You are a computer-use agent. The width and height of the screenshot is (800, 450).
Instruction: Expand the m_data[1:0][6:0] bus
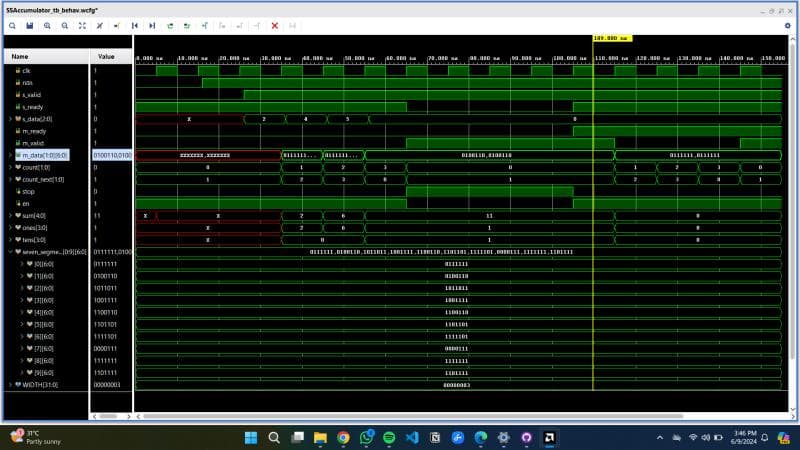point(10,155)
